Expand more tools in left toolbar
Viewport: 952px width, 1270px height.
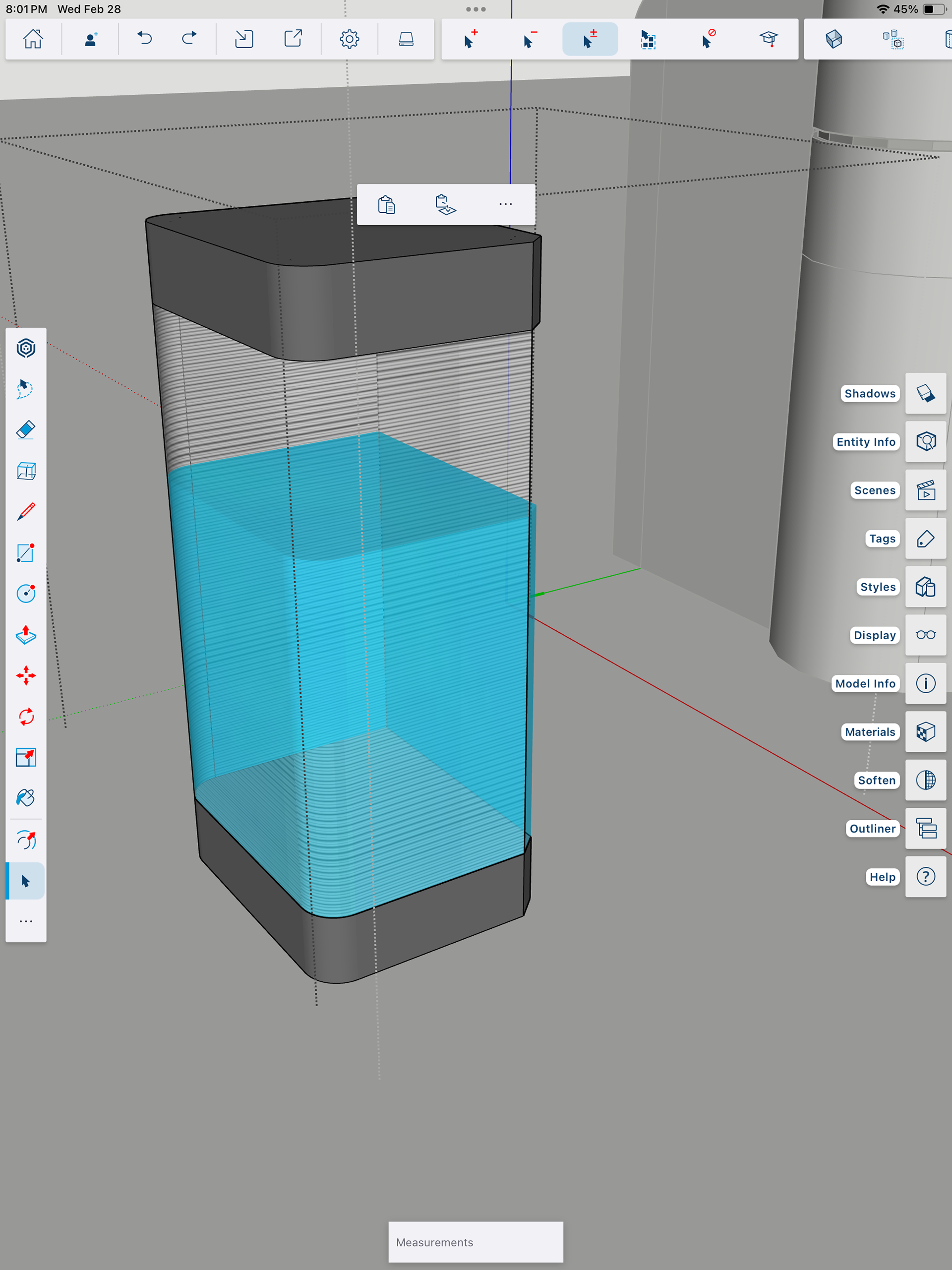(x=26, y=921)
